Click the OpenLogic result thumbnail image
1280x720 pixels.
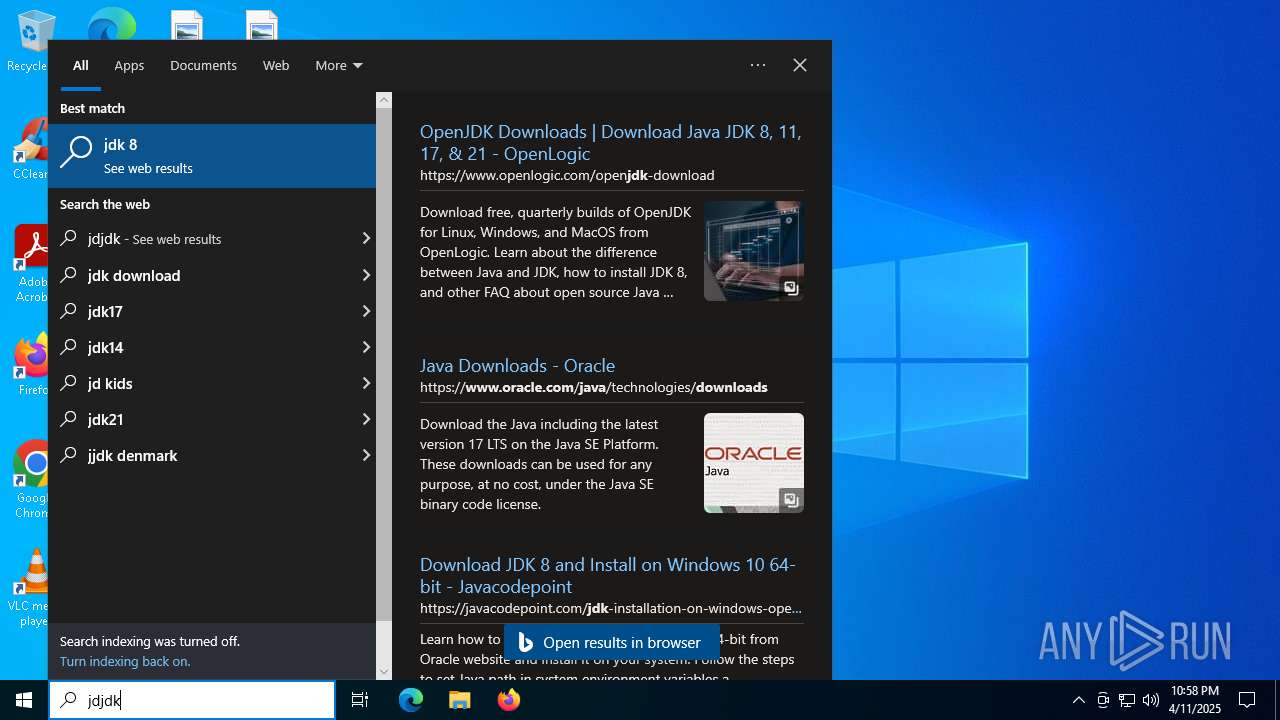[753, 251]
